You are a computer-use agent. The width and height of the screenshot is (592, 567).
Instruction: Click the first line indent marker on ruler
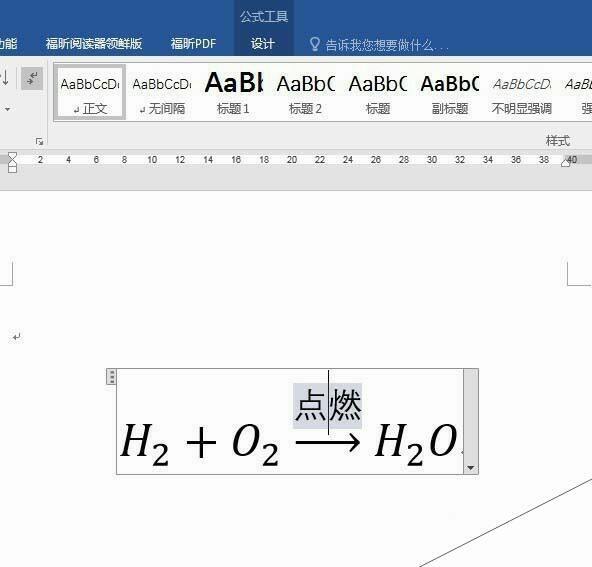point(12,157)
